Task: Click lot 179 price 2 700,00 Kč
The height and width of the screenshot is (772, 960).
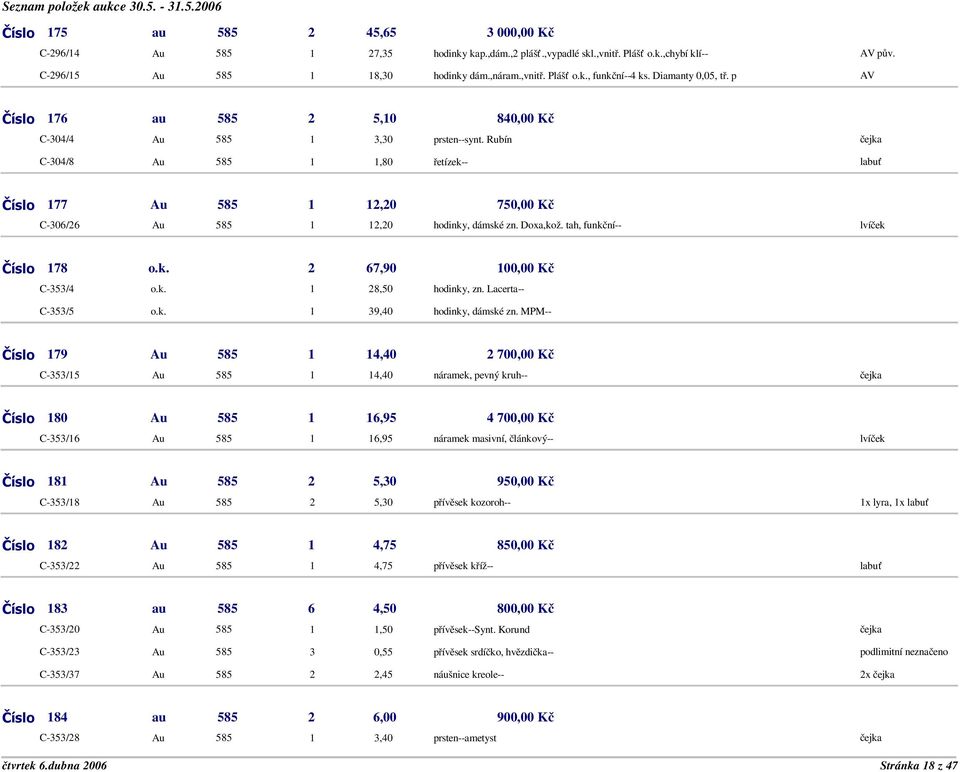Action: (x=520, y=354)
